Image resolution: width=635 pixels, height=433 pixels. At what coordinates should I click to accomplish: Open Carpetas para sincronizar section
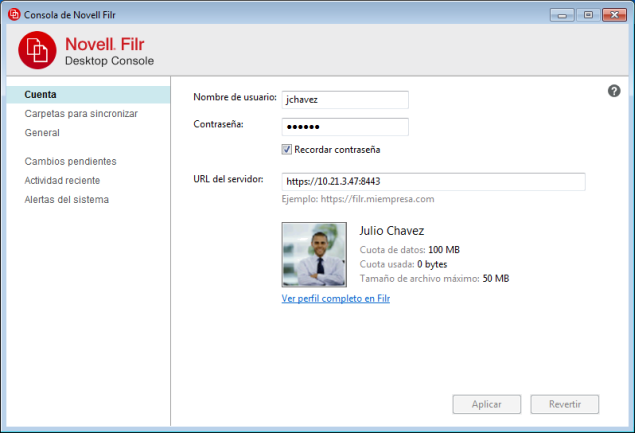click(x=81, y=114)
